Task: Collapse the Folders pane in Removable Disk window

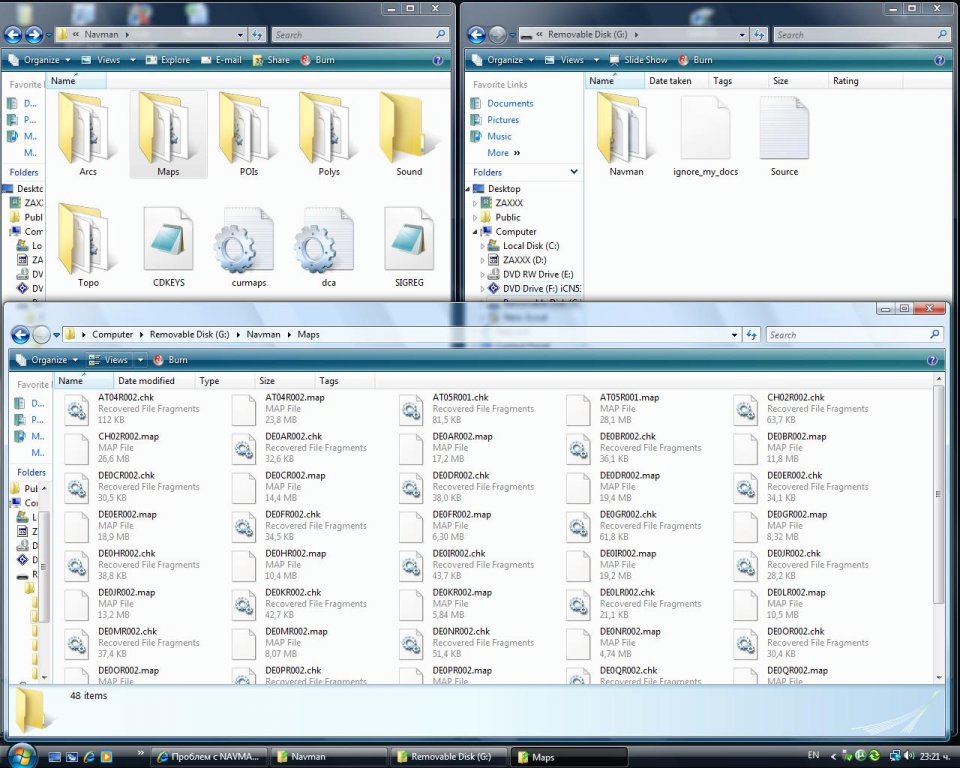Action: [x=574, y=172]
